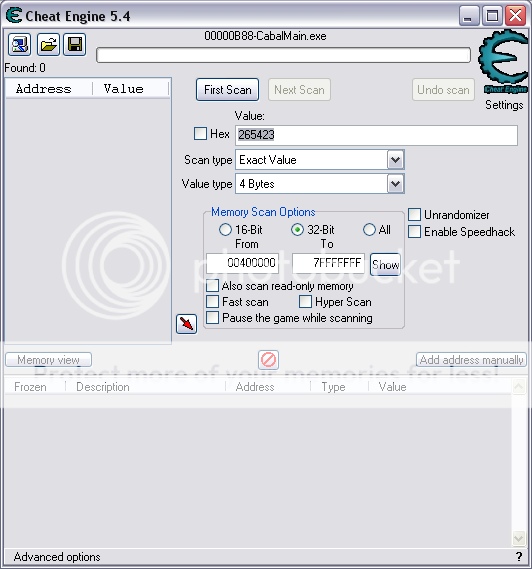Open the question mark about icon
Screen dimensions: 532x569
519,556
